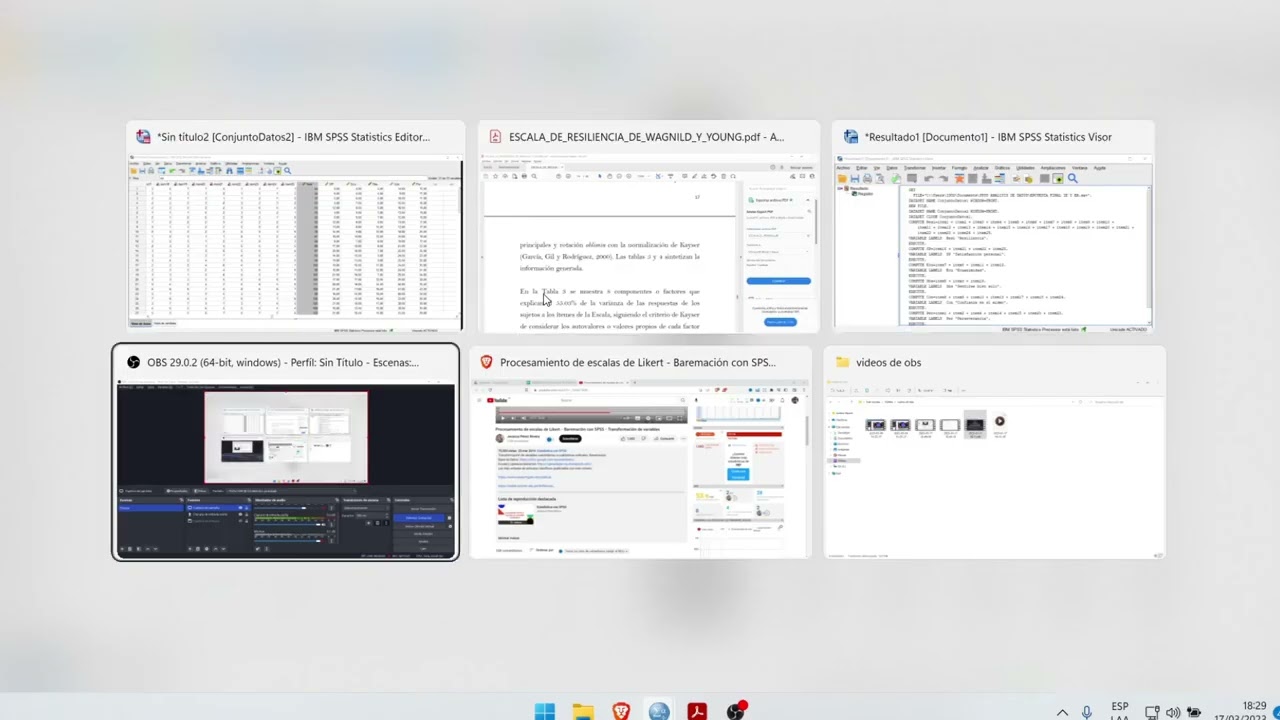Open the Windows Start menu

(545, 711)
